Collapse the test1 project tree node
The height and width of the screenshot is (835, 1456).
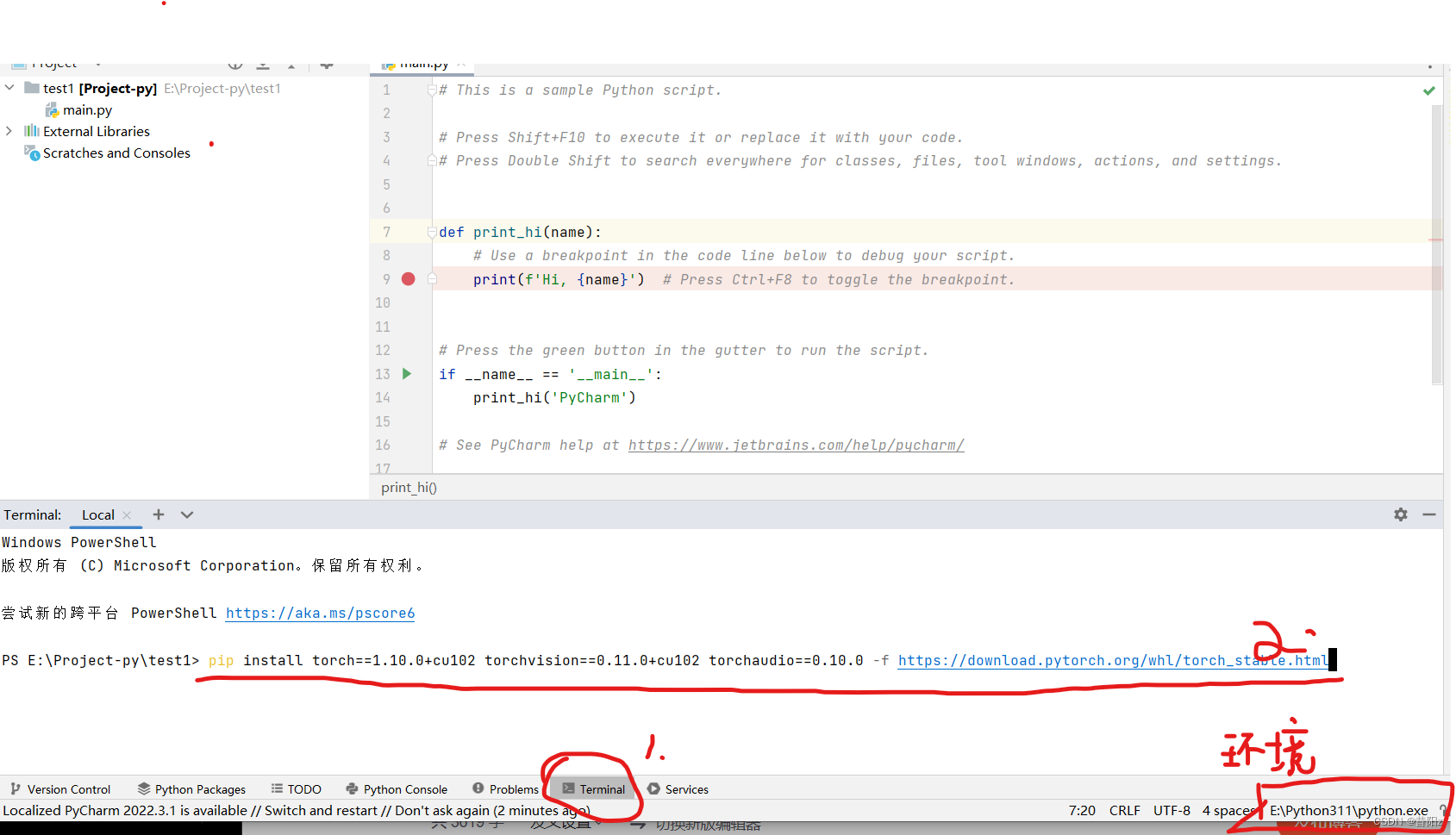click(9, 87)
